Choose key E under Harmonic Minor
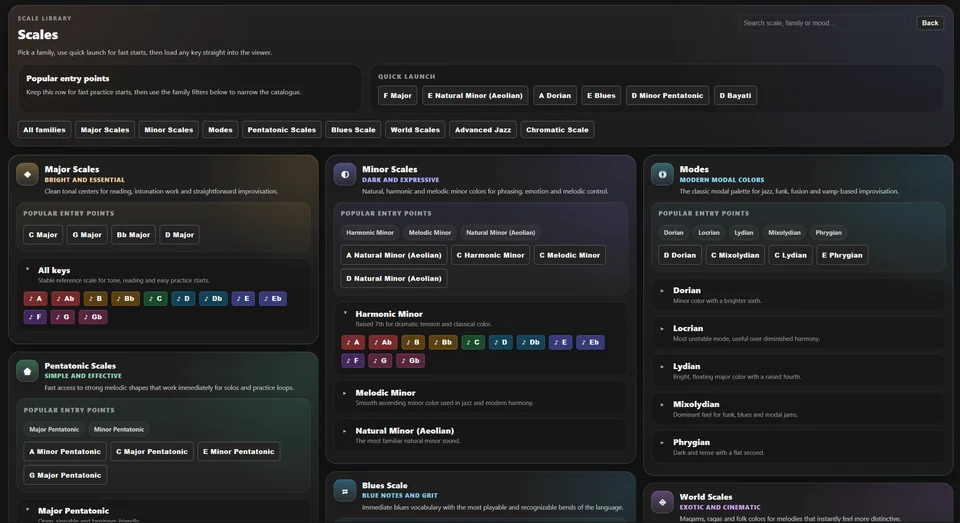 point(561,342)
